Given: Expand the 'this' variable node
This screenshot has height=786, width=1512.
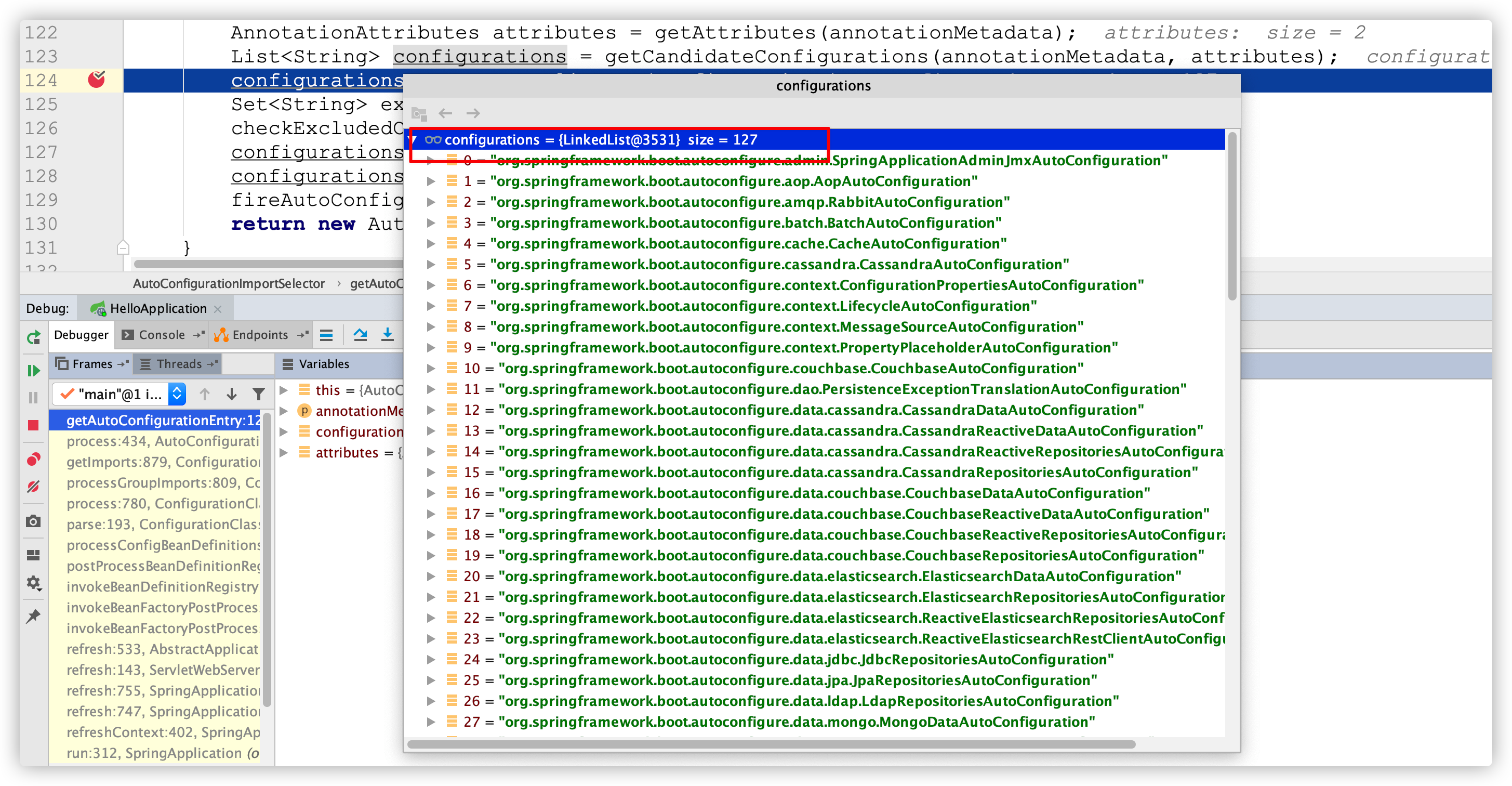Looking at the screenshot, I should pyautogui.click(x=284, y=390).
